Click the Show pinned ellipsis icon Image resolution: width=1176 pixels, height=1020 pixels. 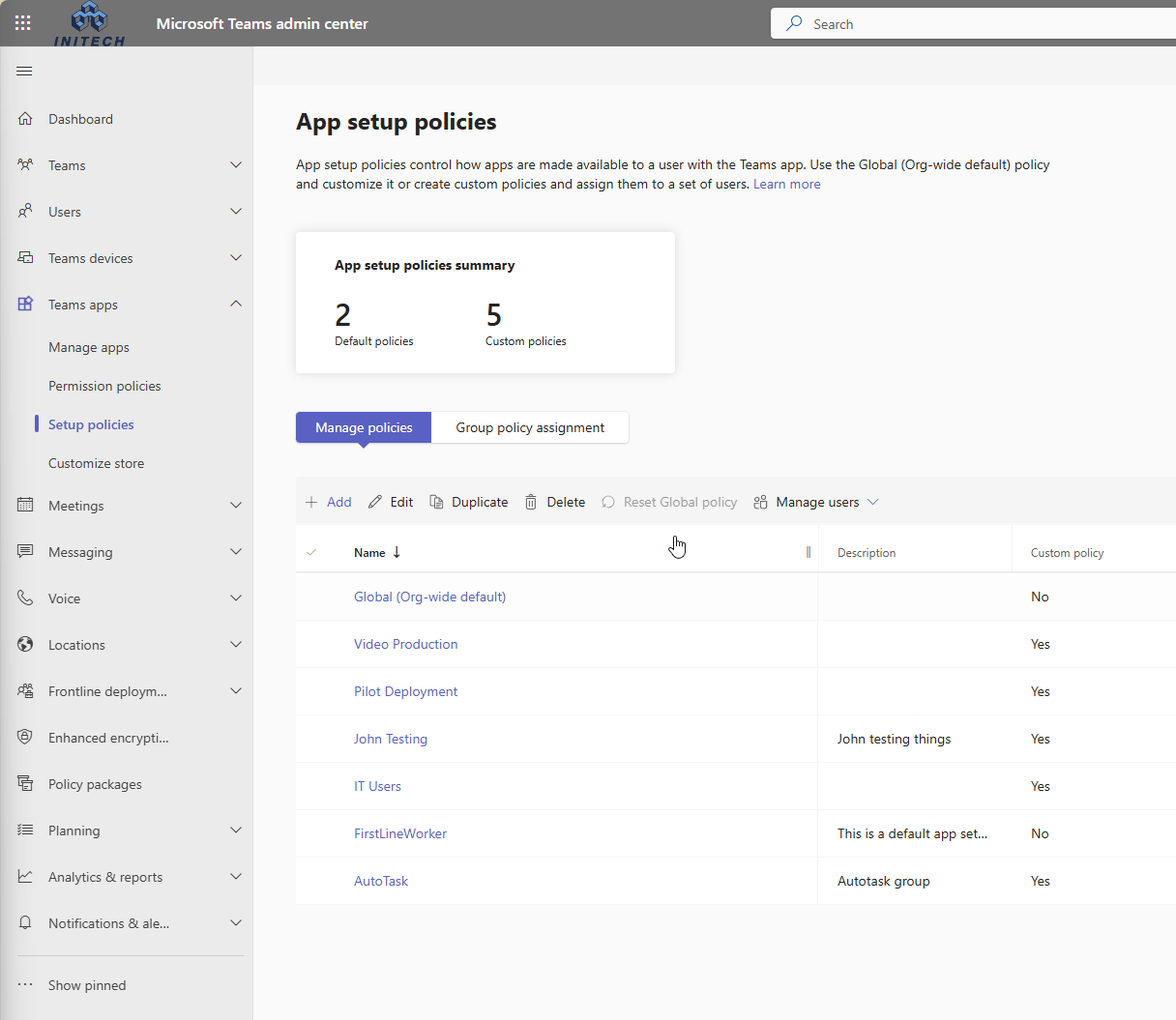click(25, 985)
